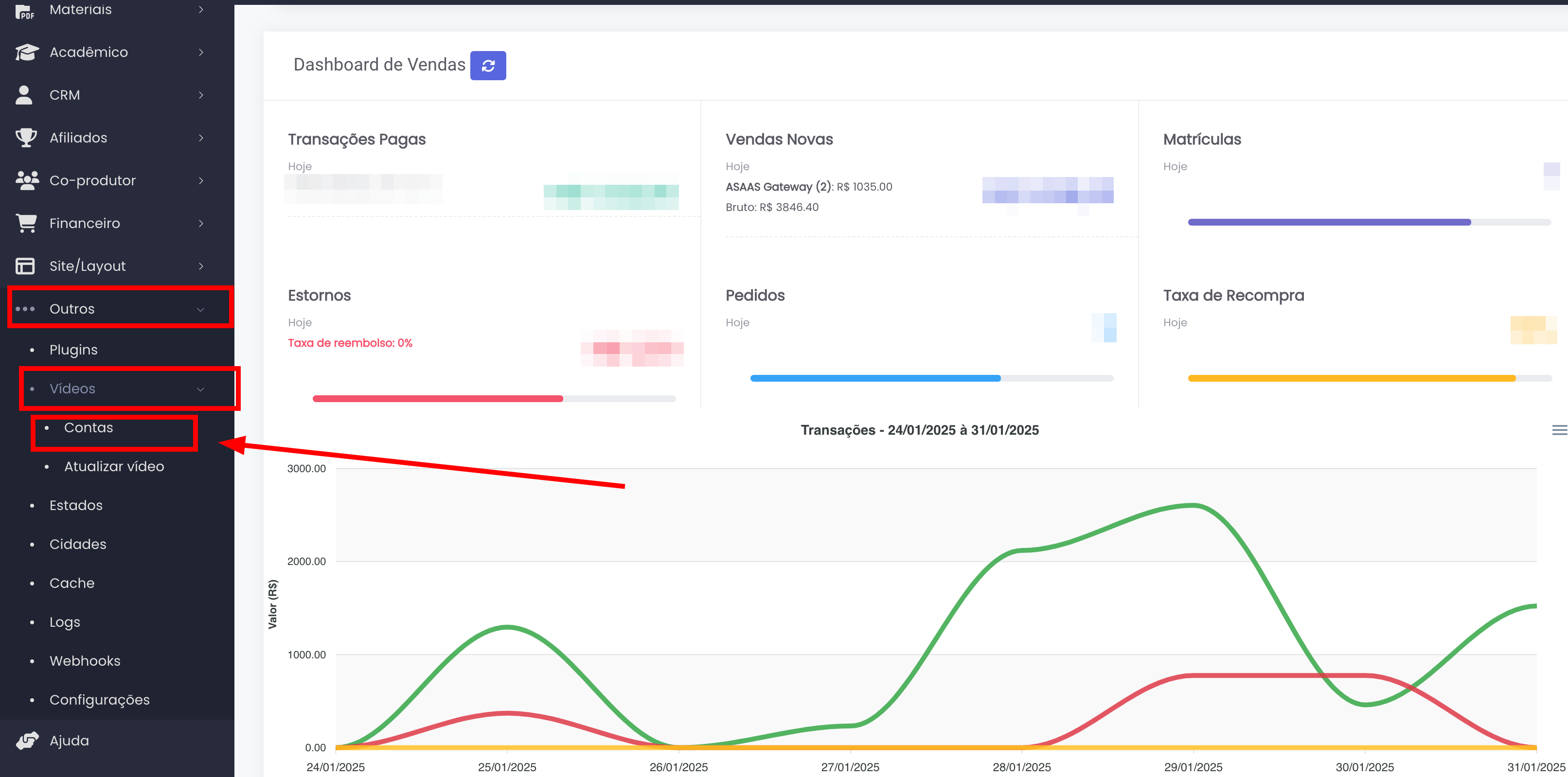
Task: Click the graduation cap Acadêmico icon
Action: click(26, 53)
